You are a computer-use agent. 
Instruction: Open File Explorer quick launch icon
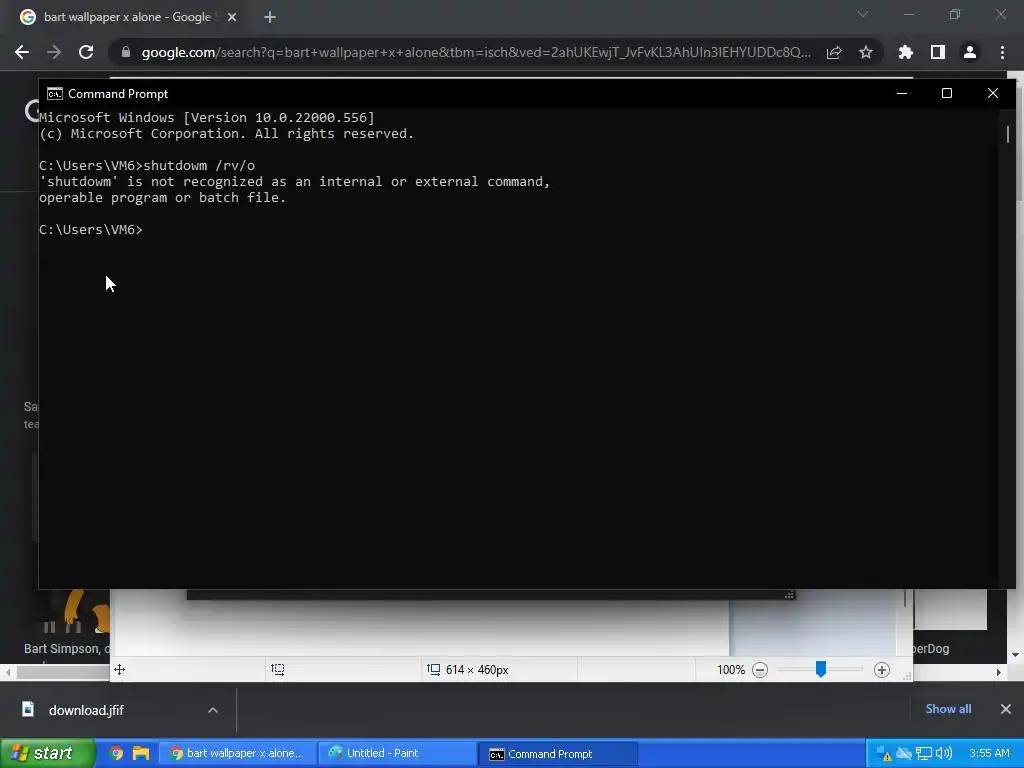pos(140,754)
